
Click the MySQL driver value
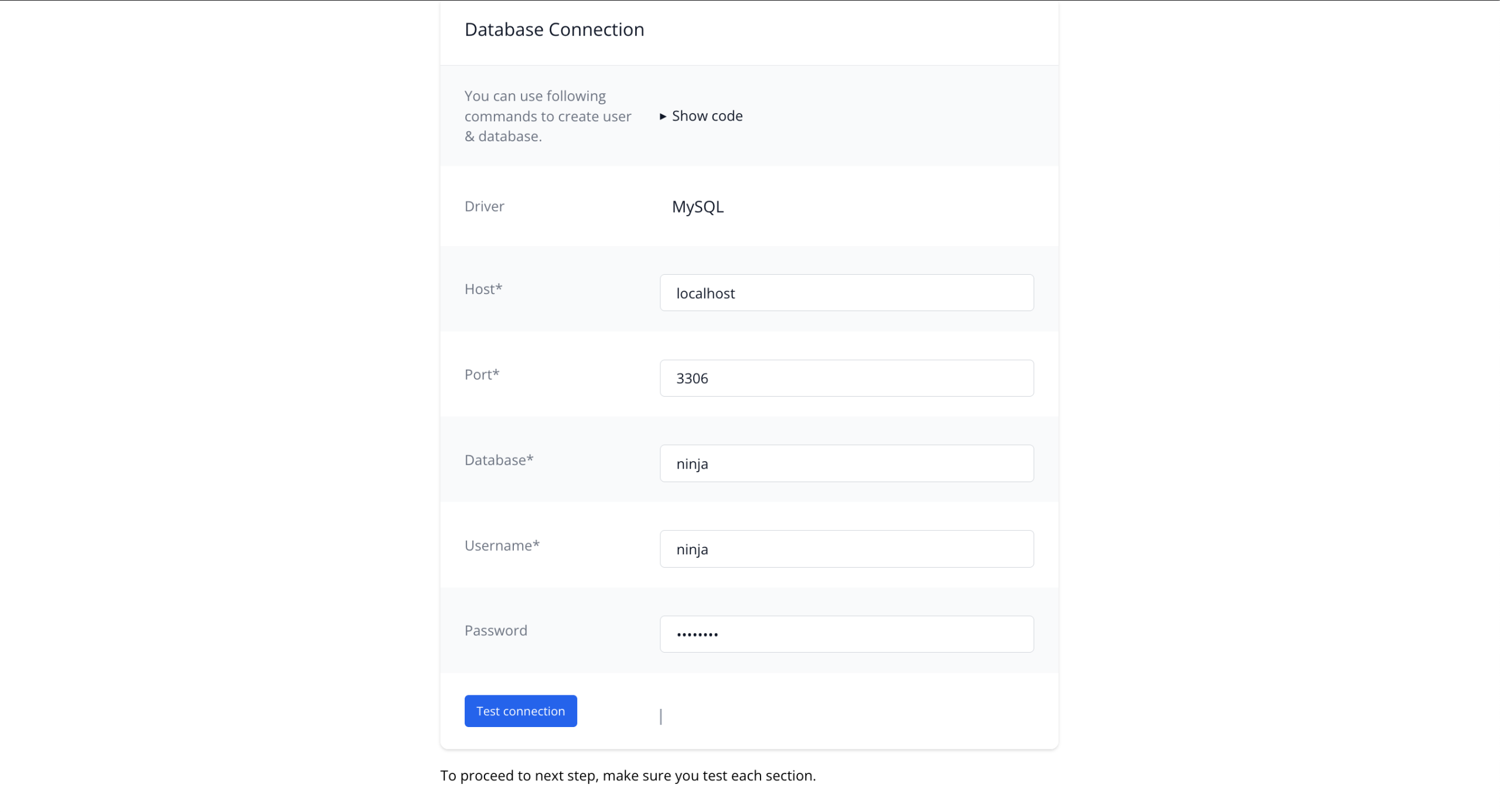pos(697,207)
